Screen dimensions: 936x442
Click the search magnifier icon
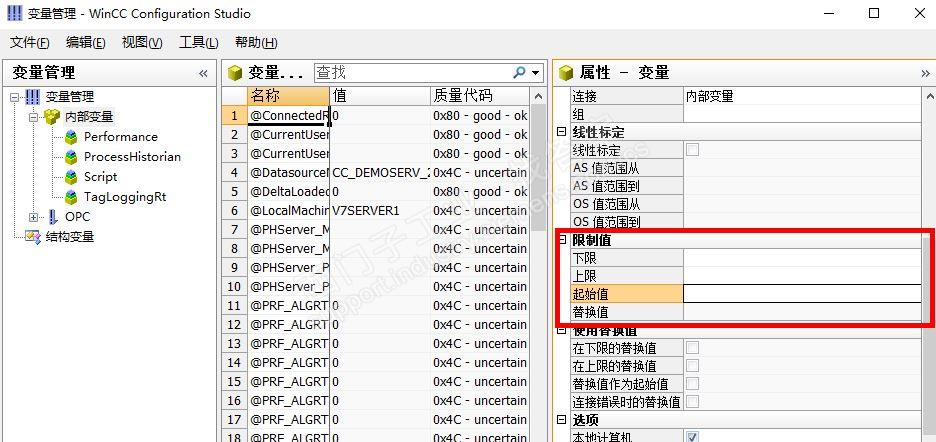coord(519,72)
